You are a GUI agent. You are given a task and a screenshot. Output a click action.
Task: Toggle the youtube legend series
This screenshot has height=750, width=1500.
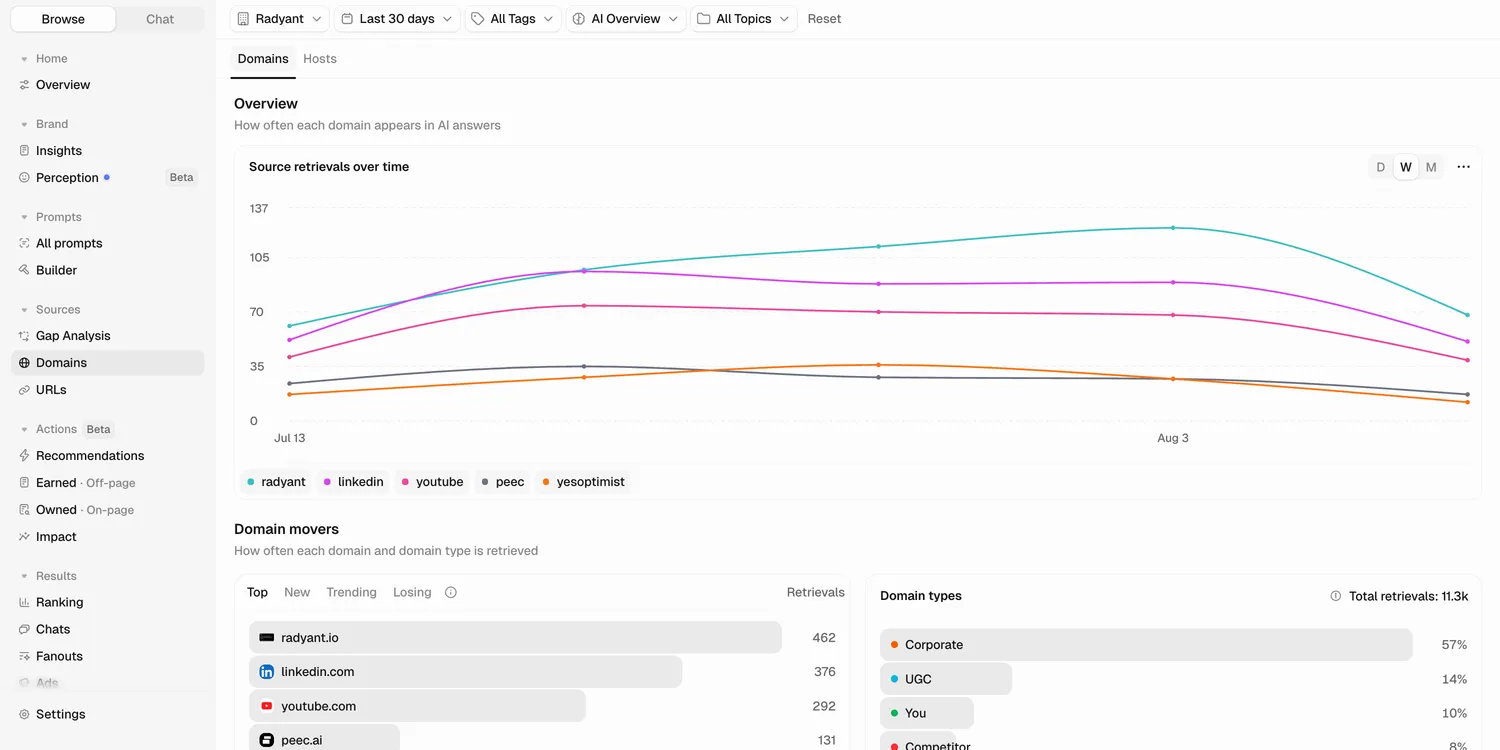click(432, 482)
